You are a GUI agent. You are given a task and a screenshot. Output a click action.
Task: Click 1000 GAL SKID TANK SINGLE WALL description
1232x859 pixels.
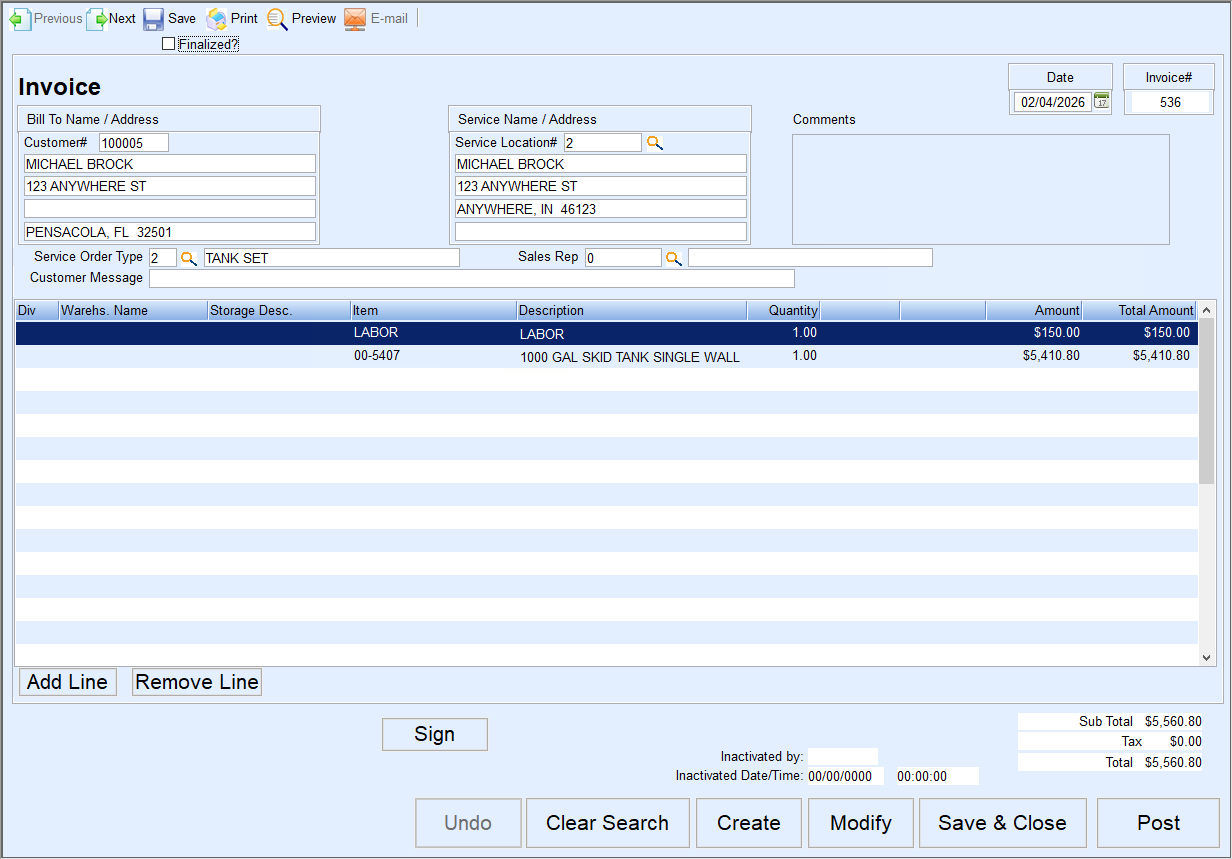click(x=630, y=357)
